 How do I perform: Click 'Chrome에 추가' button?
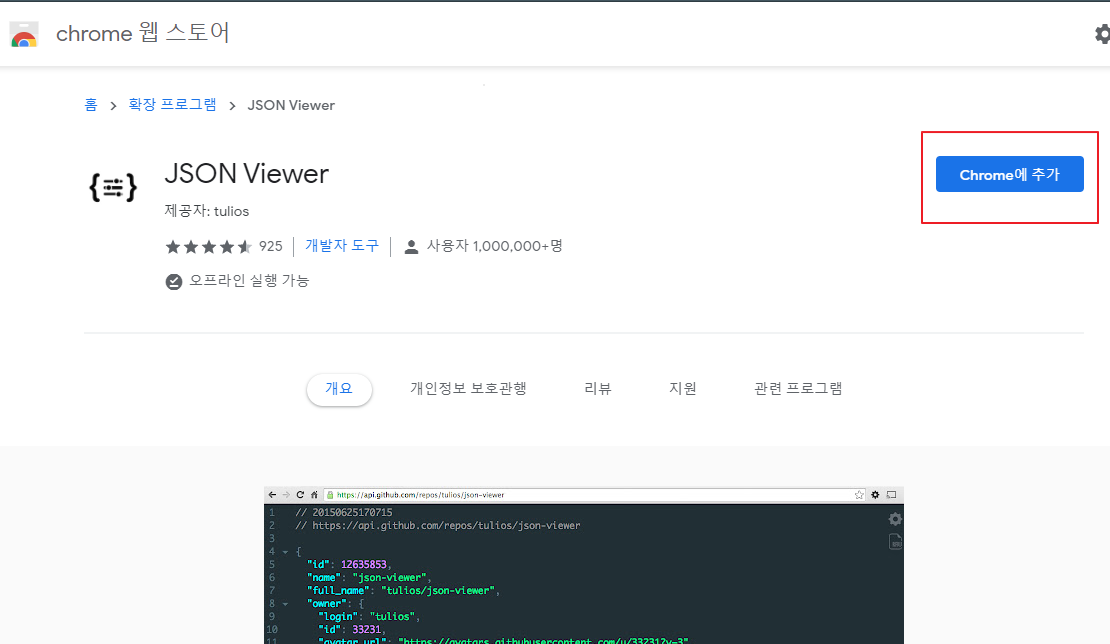coord(1009,174)
